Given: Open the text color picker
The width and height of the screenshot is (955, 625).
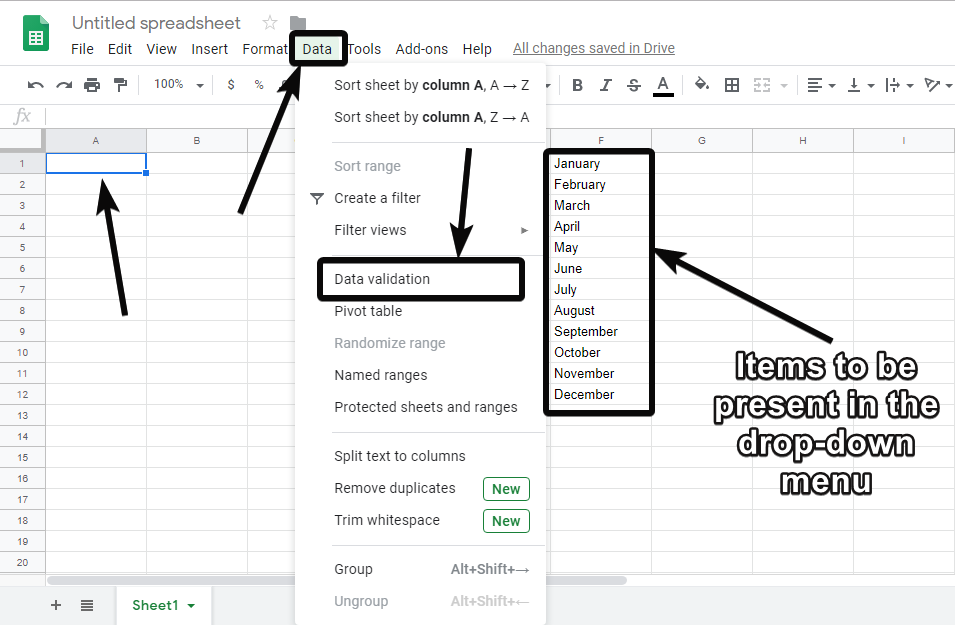Looking at the screenshot, I should 663,85.
